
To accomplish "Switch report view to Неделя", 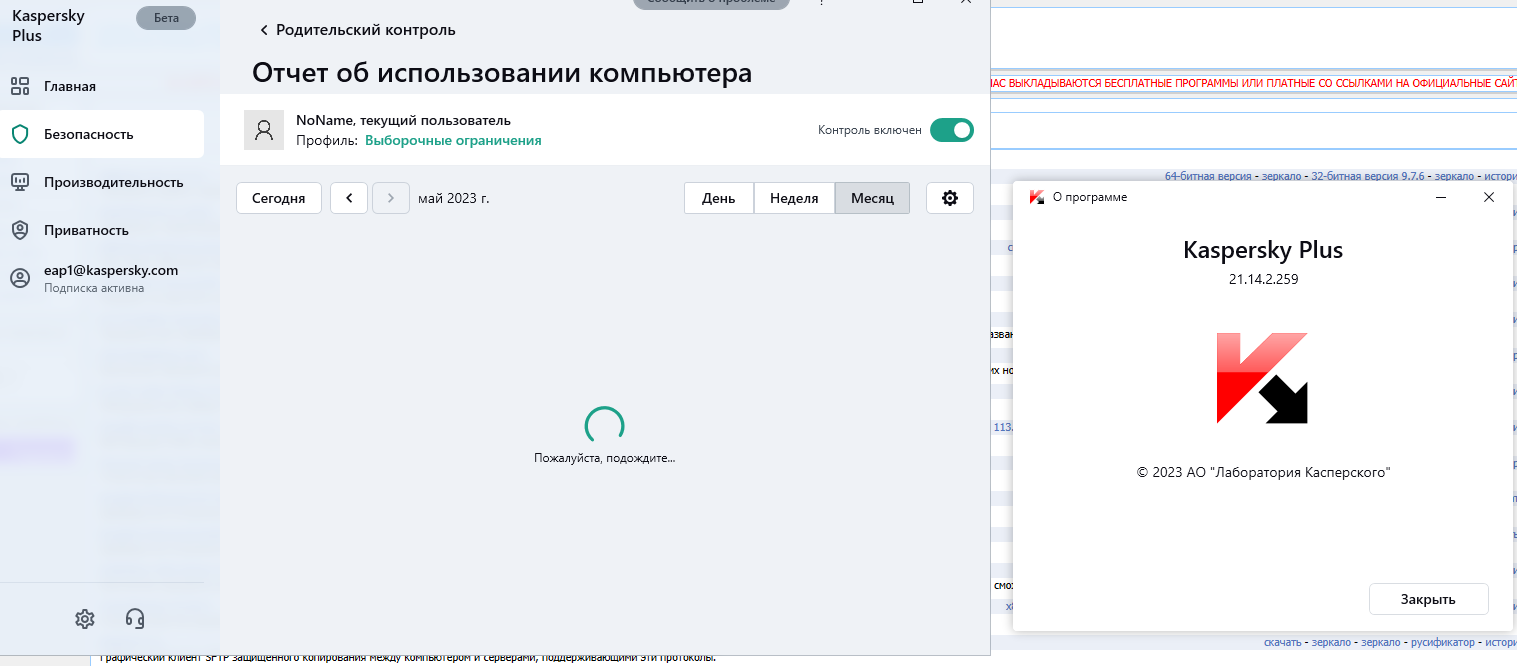I will 794,198.
